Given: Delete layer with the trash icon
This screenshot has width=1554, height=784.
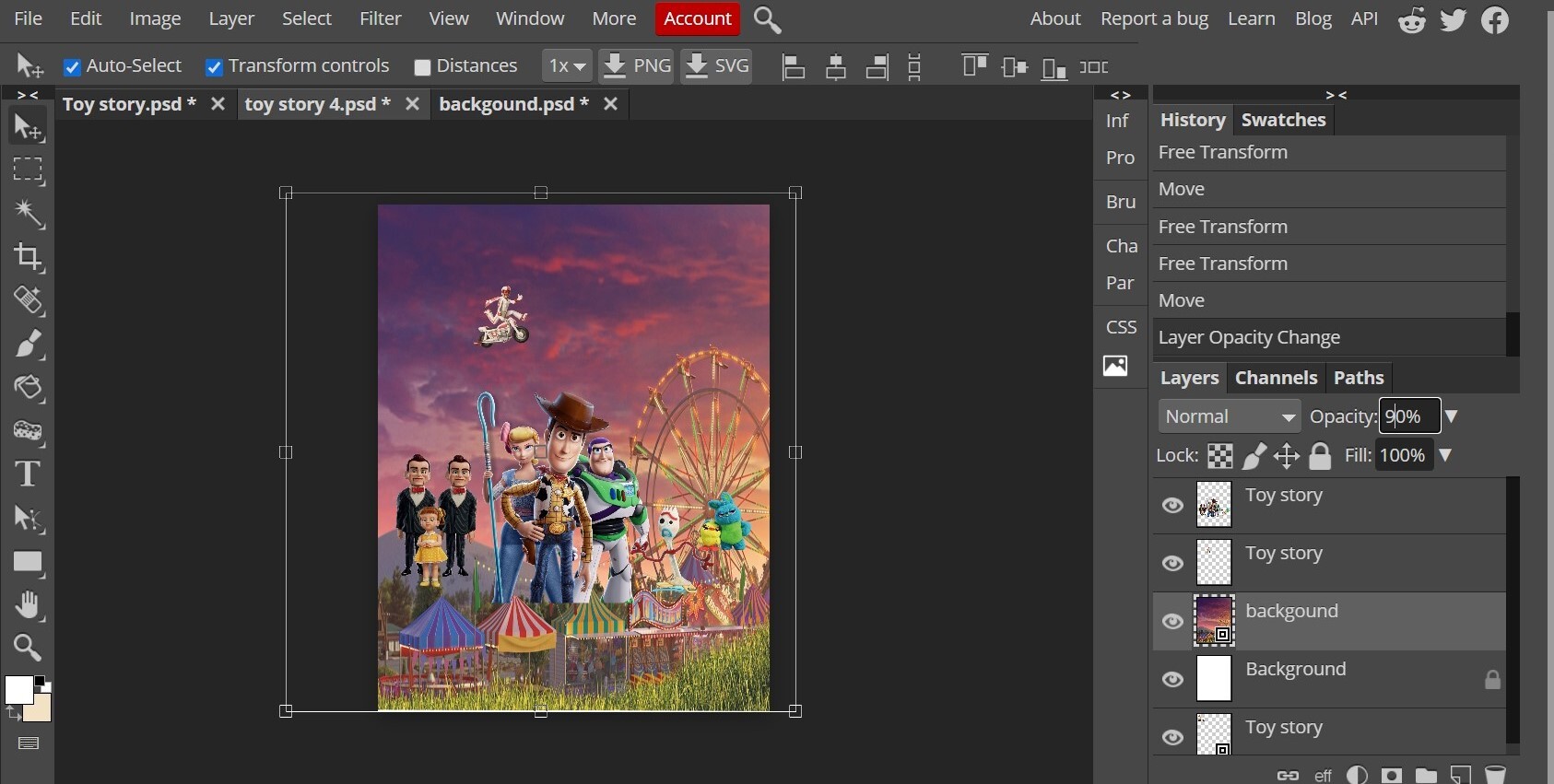Looking at the screenshot, I should [x=1495, y=775].
